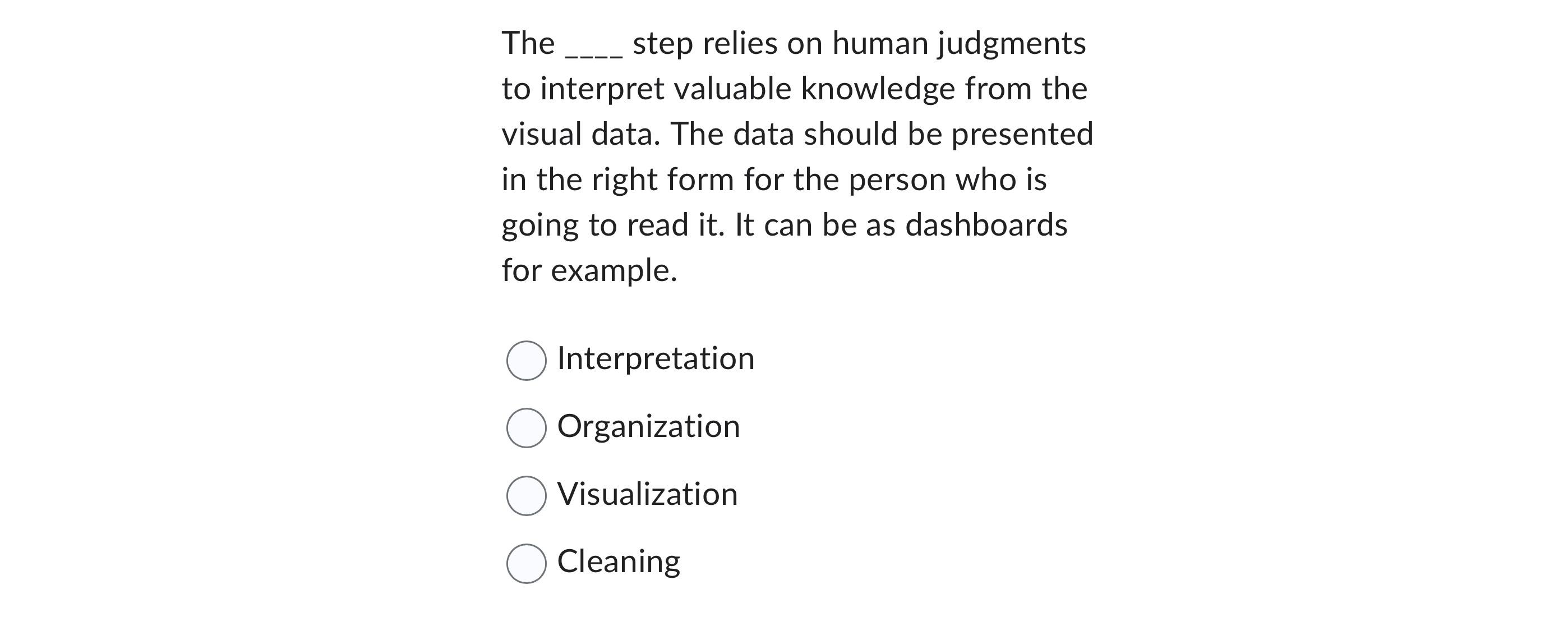Click the Cleaning option label
Viewport: 1568px width, 626px height.
(619, 561)
